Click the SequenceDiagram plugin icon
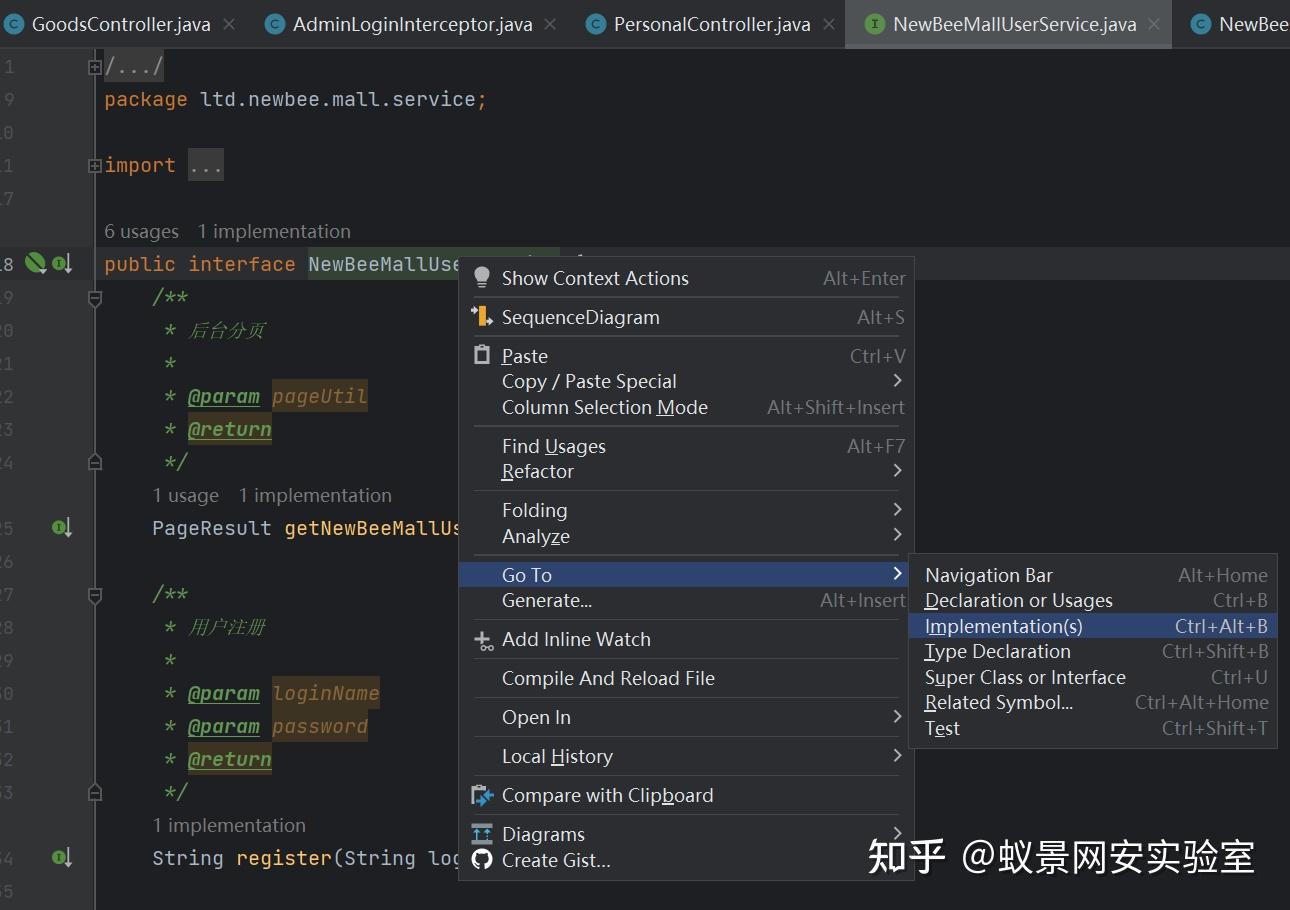The image size is (1290, 910). click(x=482, y=317)
